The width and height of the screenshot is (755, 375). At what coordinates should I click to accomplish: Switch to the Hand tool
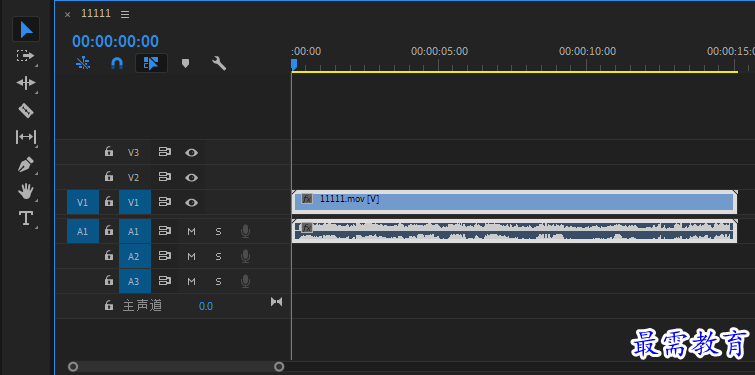(x=26, y=191)
